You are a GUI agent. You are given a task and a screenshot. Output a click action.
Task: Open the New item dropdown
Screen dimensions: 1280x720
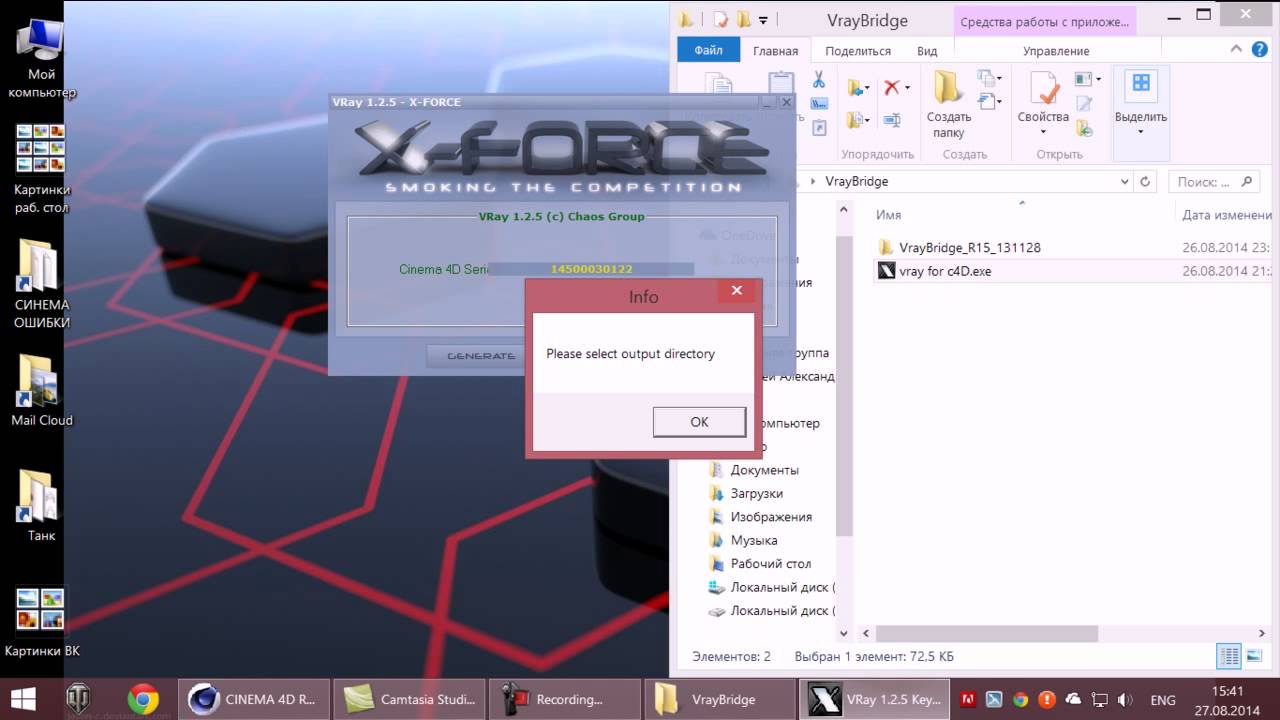[989, 78]
